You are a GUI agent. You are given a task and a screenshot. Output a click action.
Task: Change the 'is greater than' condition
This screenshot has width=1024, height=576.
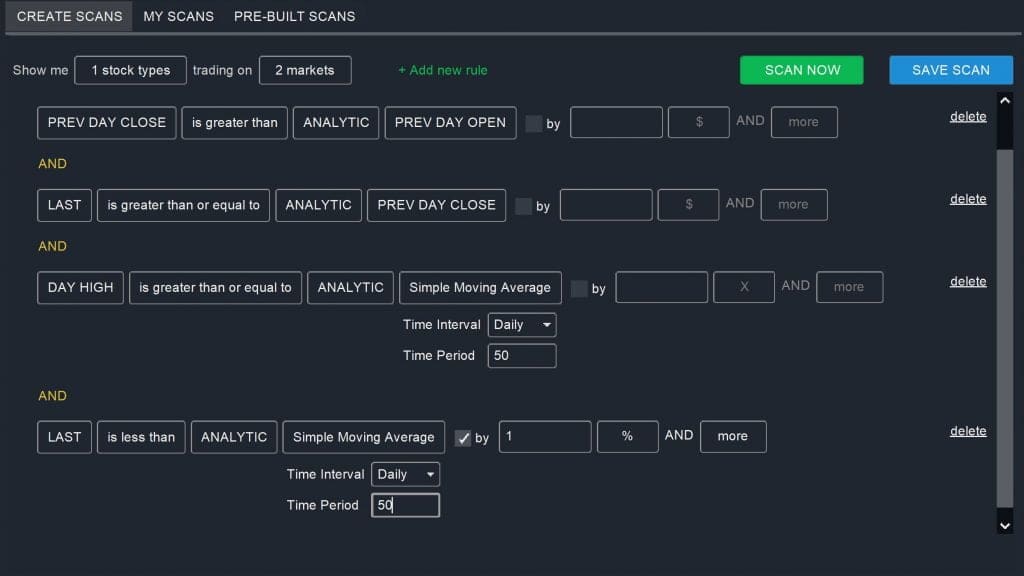234,122
